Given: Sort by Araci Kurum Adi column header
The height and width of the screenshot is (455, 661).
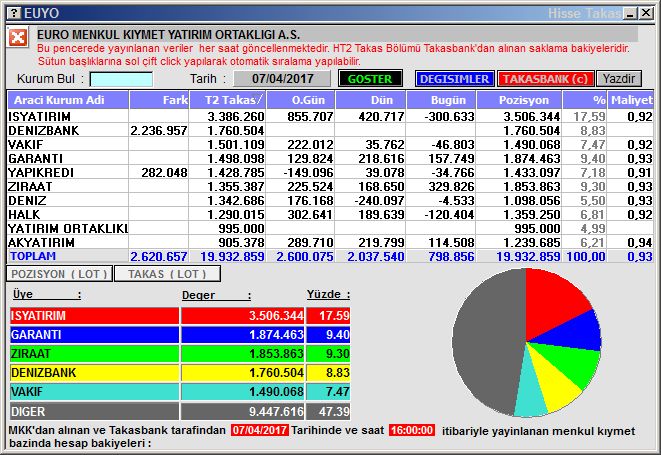Looking at the screenshot, I should click(68, 100).
